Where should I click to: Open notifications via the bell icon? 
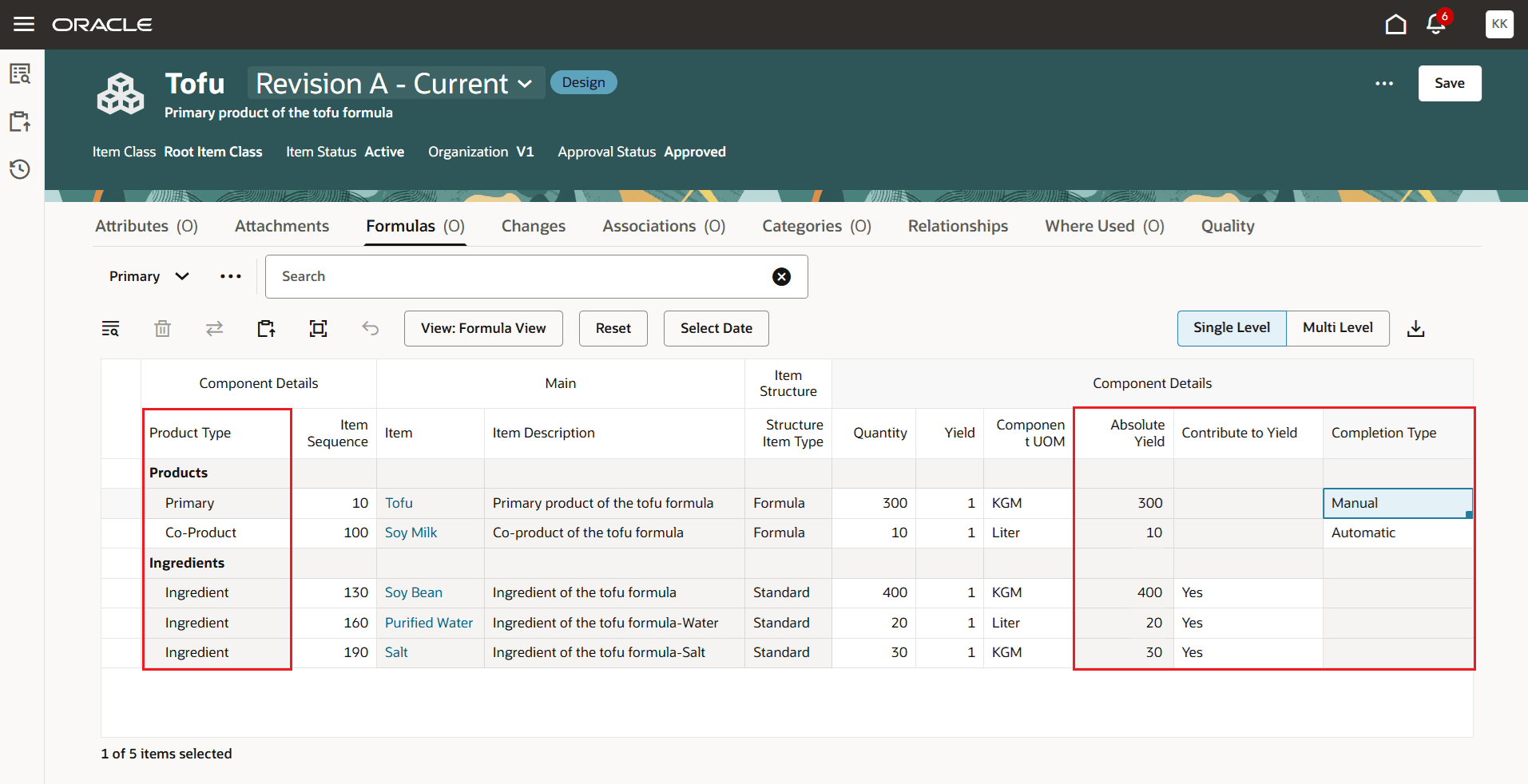click(x=1435, y=24)
